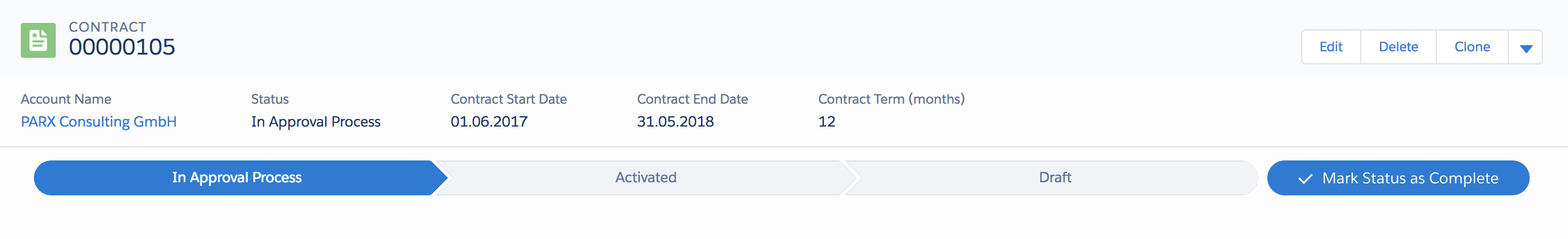This screenshot has width=1568, height=239.
Task: Click the Contract Term (months) label
Action: tap(891, 99)
